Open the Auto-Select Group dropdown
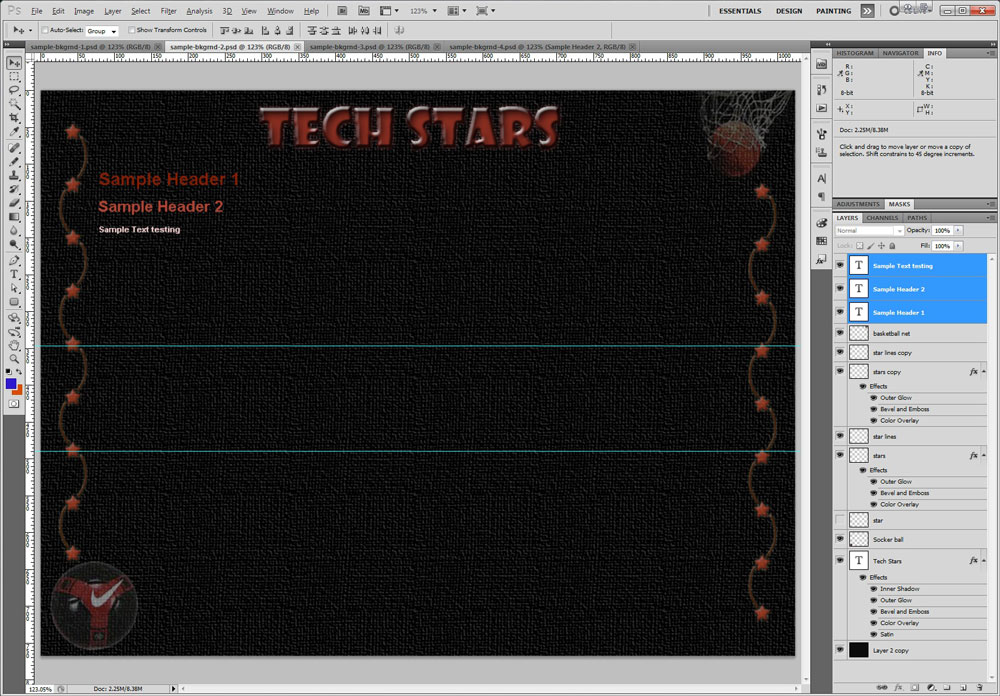This screenshot has height=696, width=1000. tap(102, 31)
